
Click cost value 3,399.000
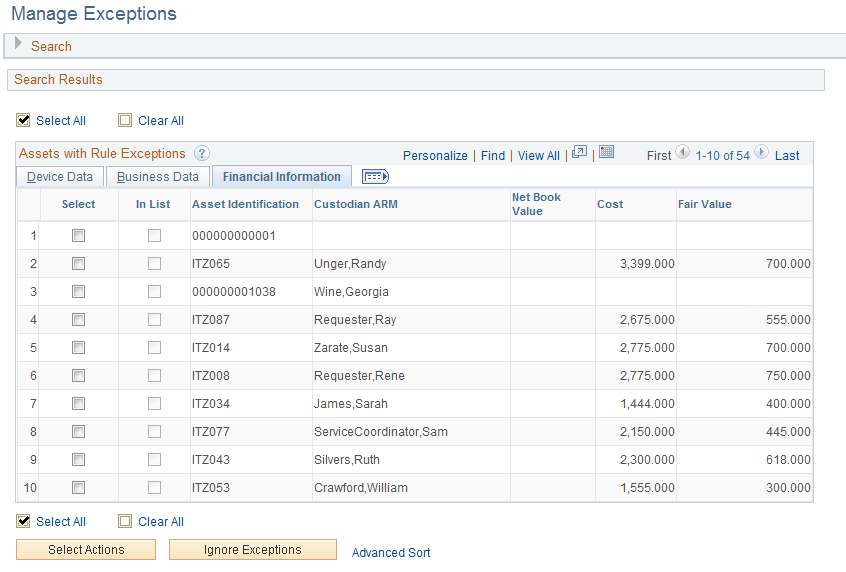pos(647,264)
